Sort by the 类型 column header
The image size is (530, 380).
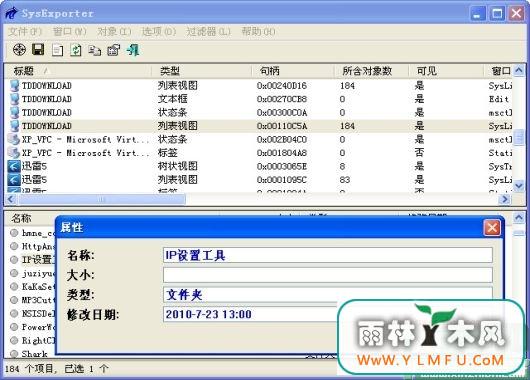click(201, 71)
